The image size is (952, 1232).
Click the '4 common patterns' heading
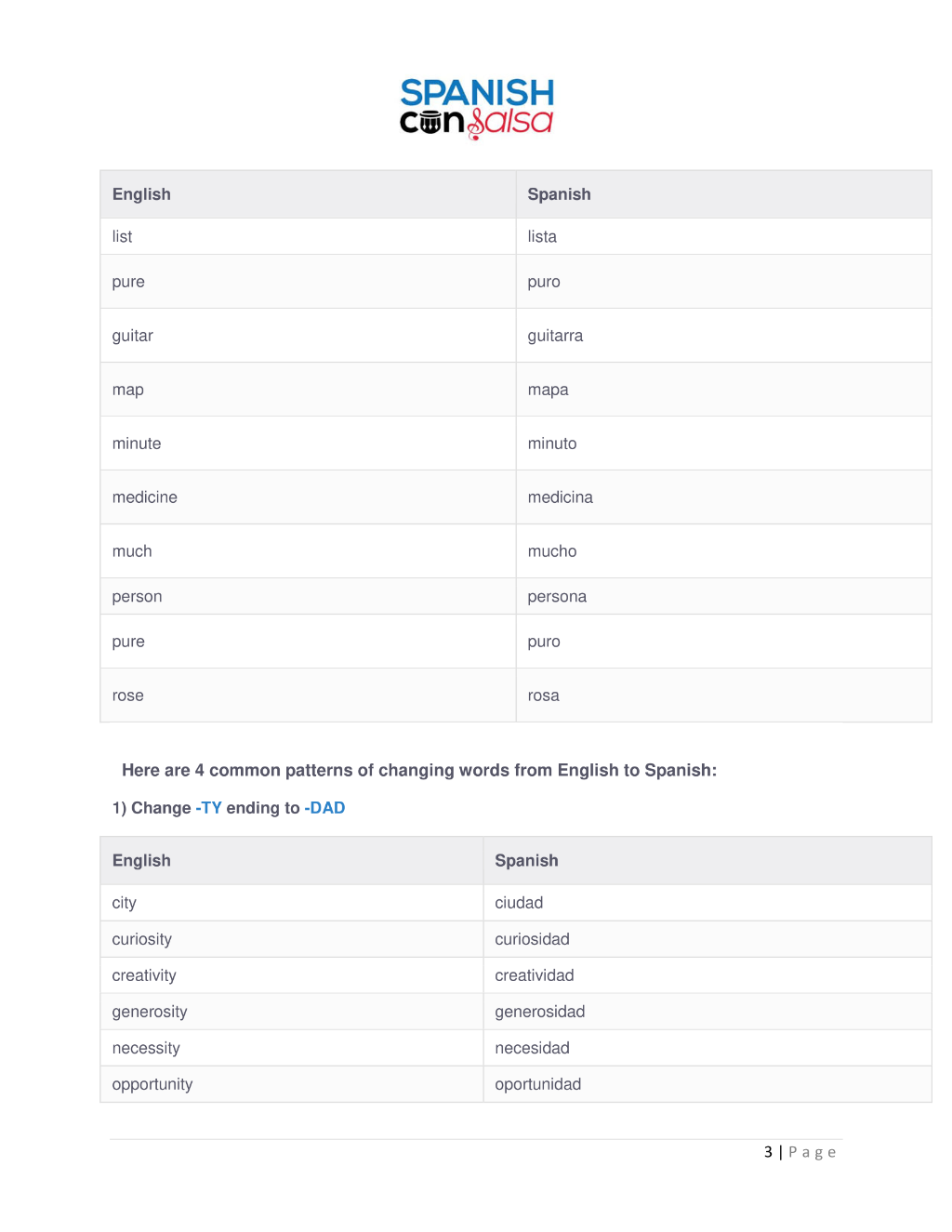point(419,770)
